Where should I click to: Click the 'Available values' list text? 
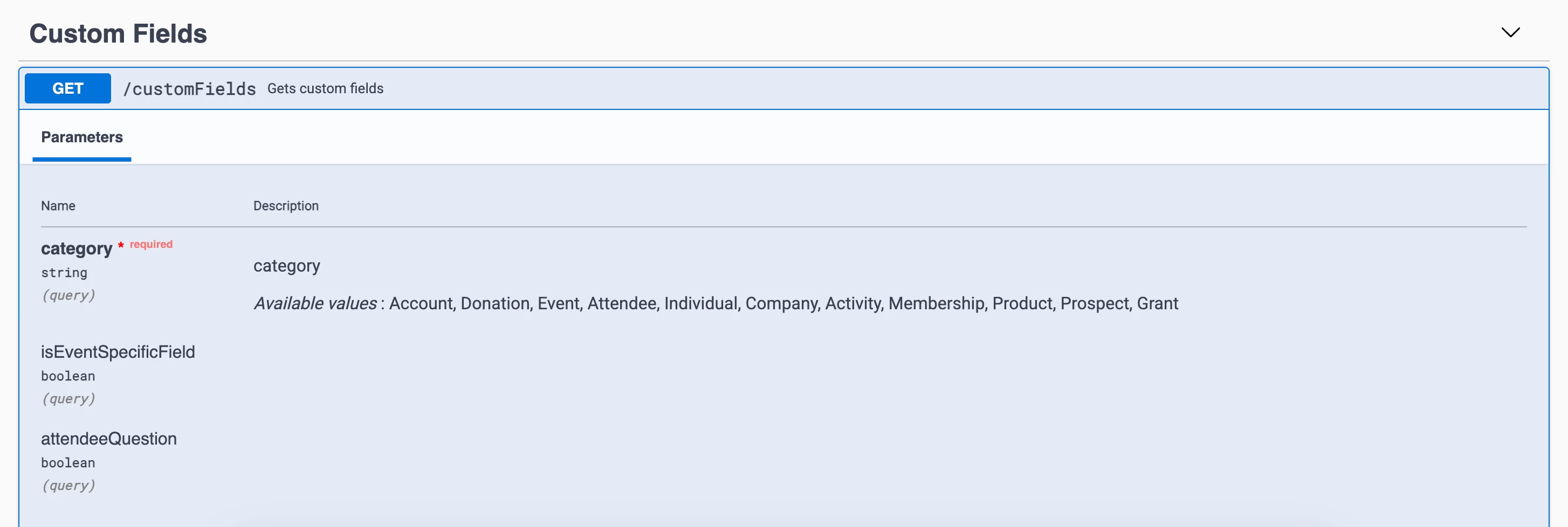(716, 303)
